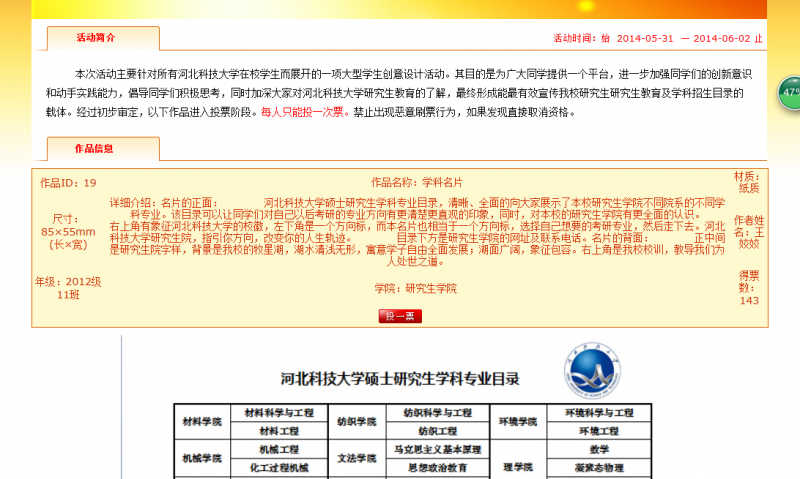Image resolution: width=800 pixels, height=479 pixels.
Task: Click the 河北科技大学硕士研究生学科专业目录 title
Action: [x=400, y=379]
